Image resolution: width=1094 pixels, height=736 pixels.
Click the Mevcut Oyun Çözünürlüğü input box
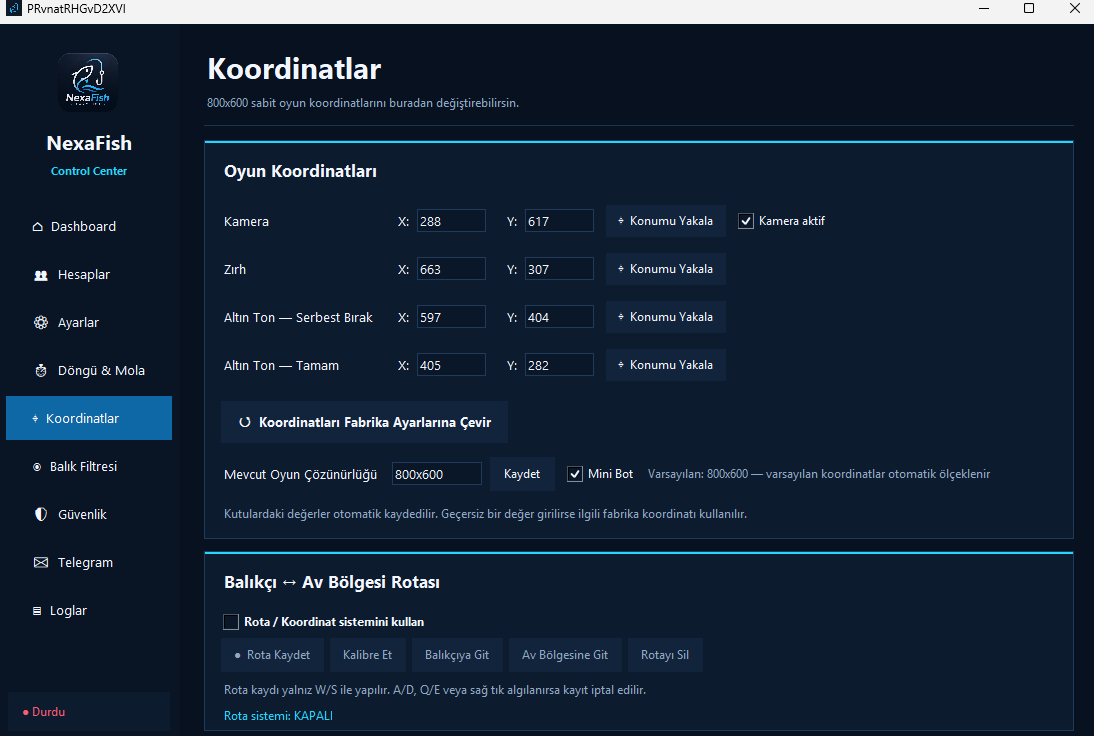point(437,474)
